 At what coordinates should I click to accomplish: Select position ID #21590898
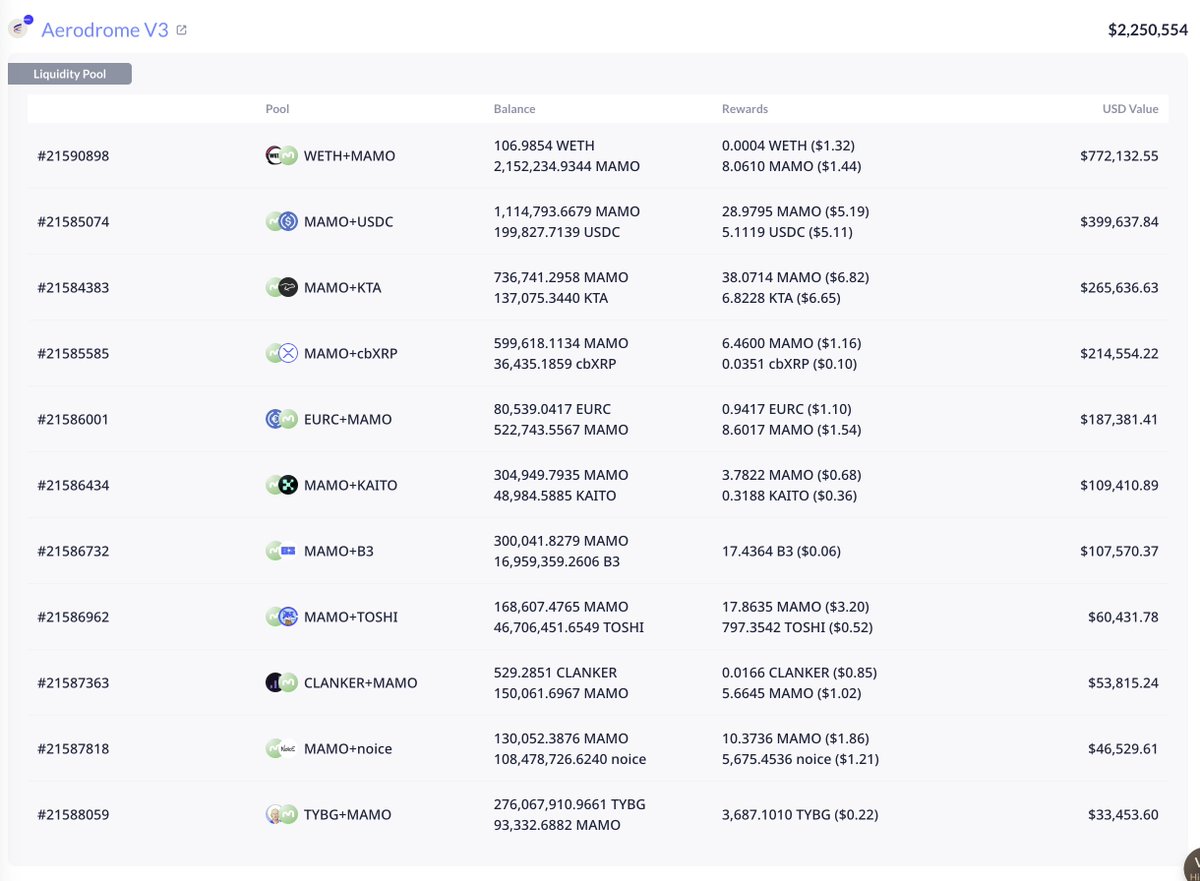pyautogui.click(x=73, y=156)
